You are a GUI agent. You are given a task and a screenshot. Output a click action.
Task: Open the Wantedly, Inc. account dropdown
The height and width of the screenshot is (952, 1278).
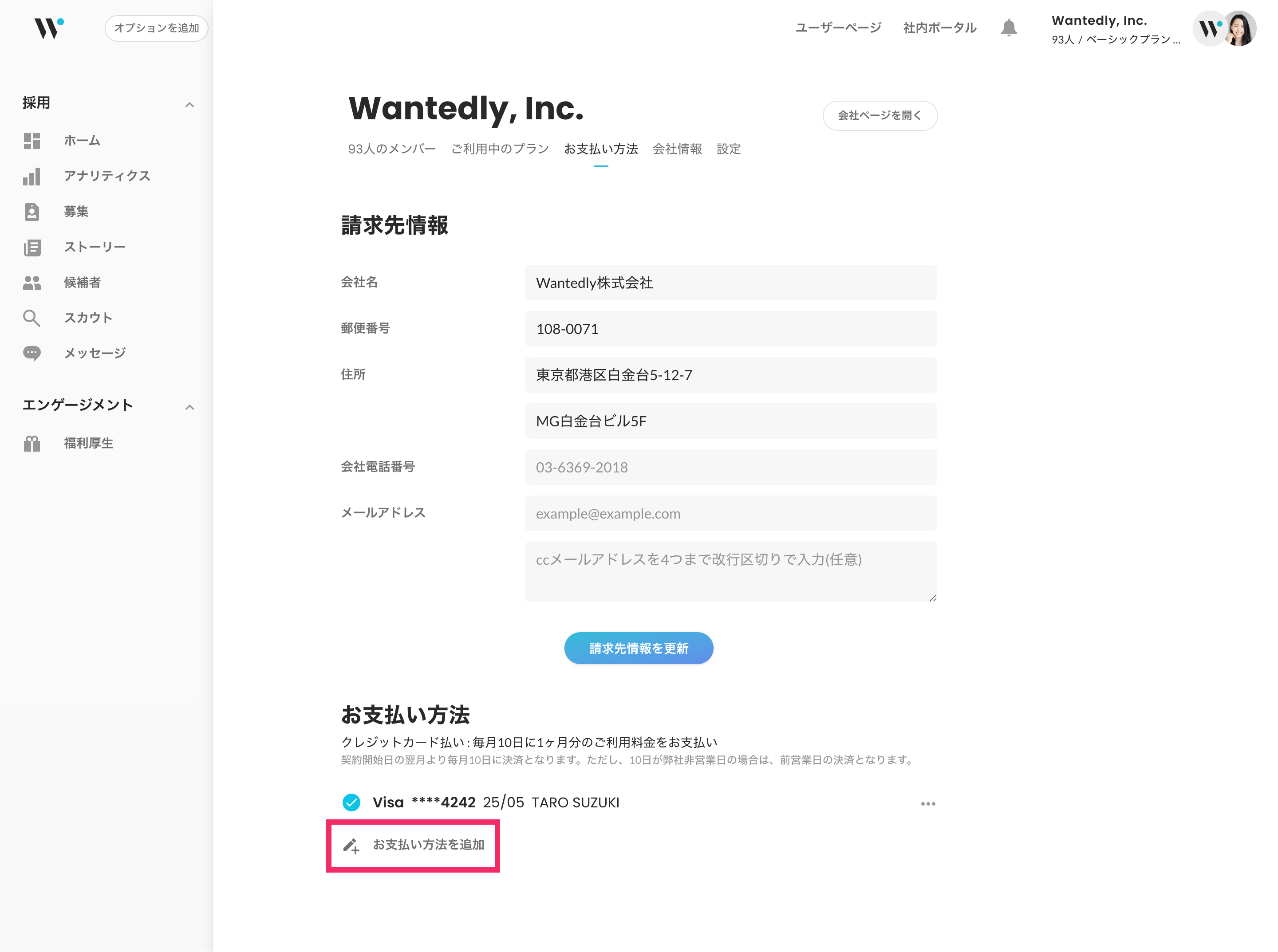(x=1116, y=29)
